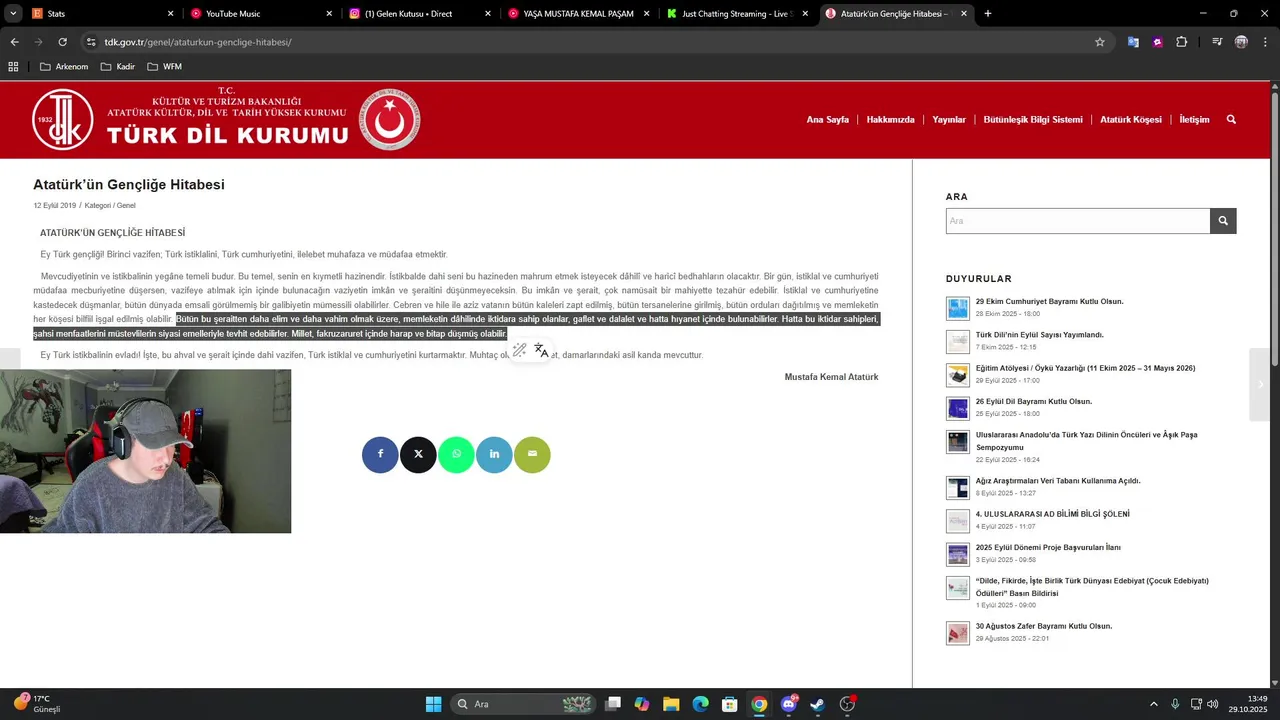This screenshot has width=1280, height=720.
Task: Switch to the Gelen Kutusu Direct tab
Action: coord(419,14)
